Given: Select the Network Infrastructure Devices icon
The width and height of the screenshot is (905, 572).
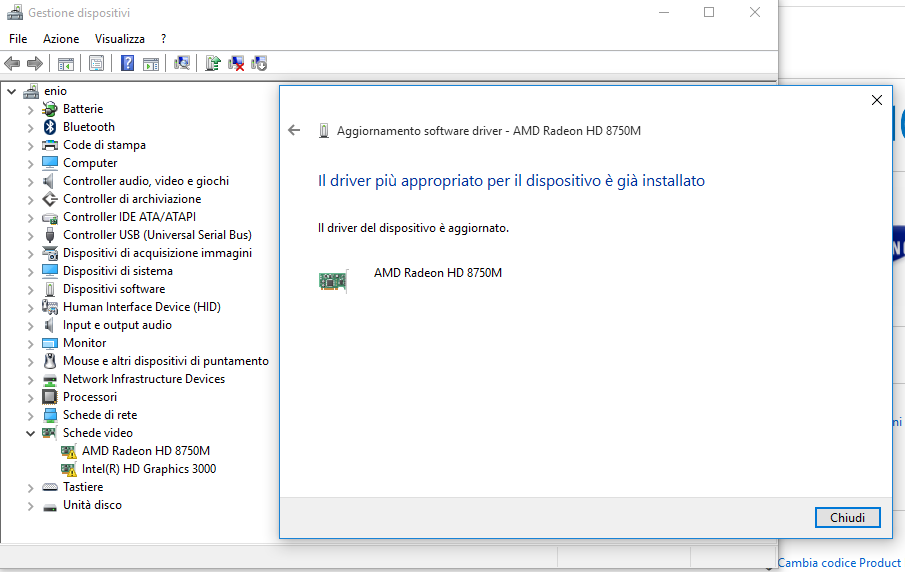Looking at the screenshot, I should (50, 379).
